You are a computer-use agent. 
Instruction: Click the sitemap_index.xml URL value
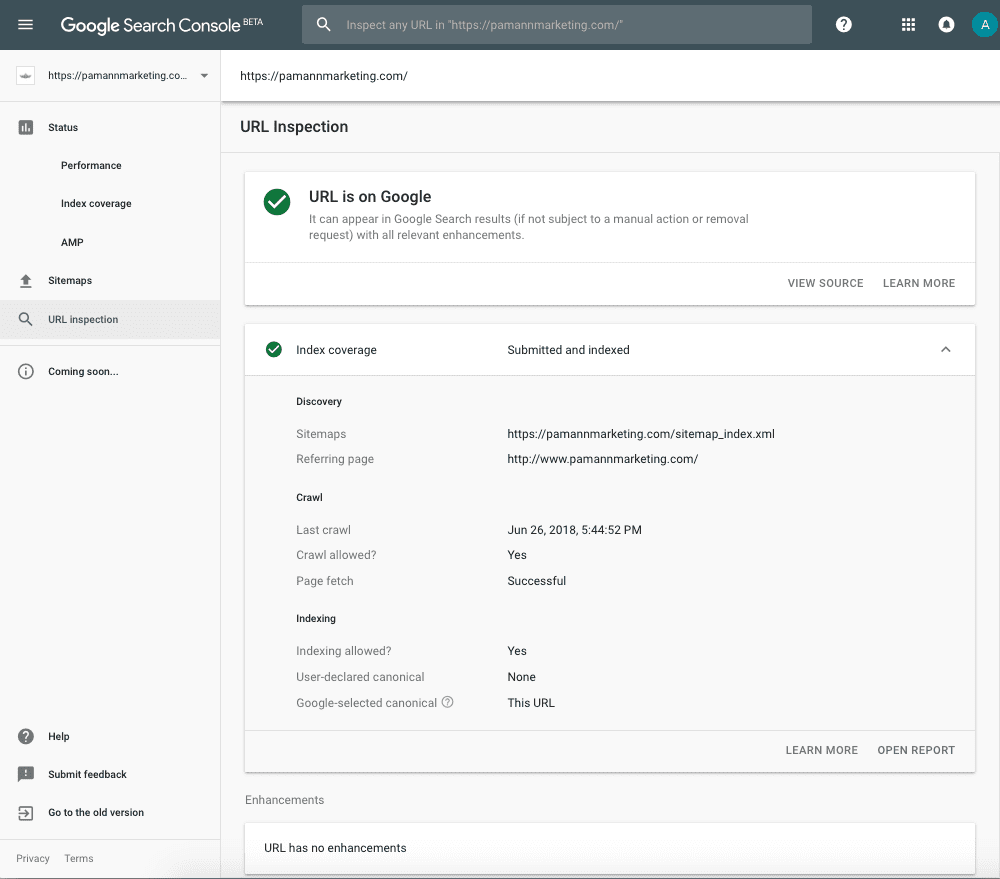click(x=641, y=434)
